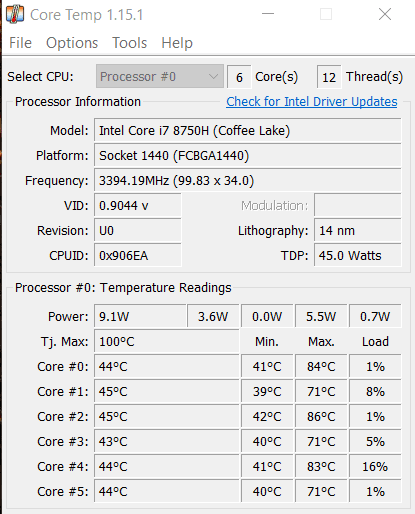415x514 pixels.
Task: Click the Power reading 5.5W
Action: point(321,316)
